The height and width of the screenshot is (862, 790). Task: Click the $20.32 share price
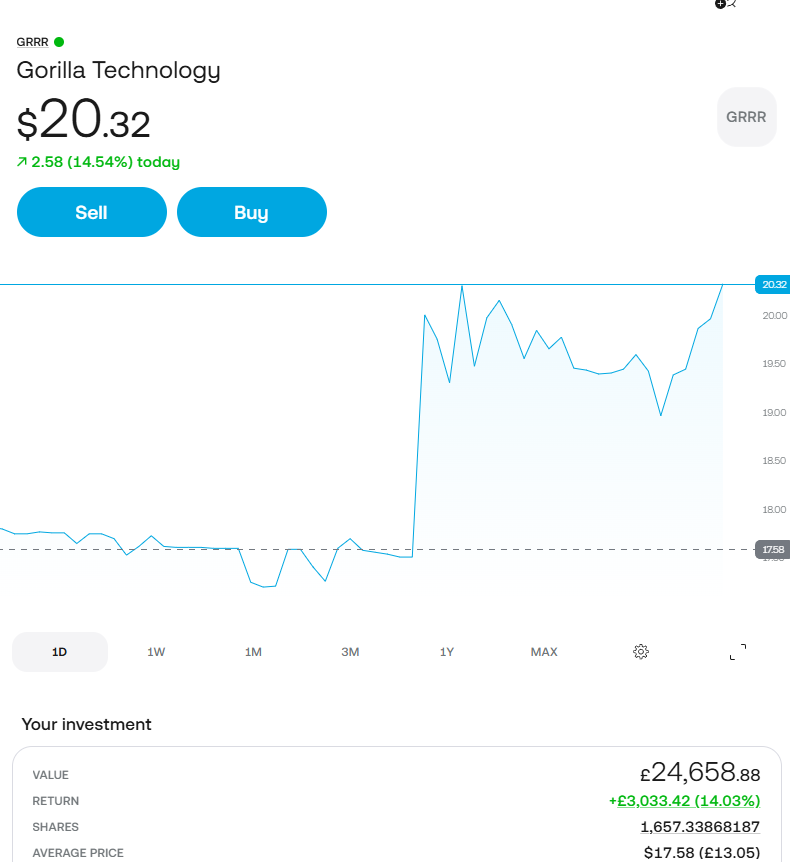click(84, 119)
